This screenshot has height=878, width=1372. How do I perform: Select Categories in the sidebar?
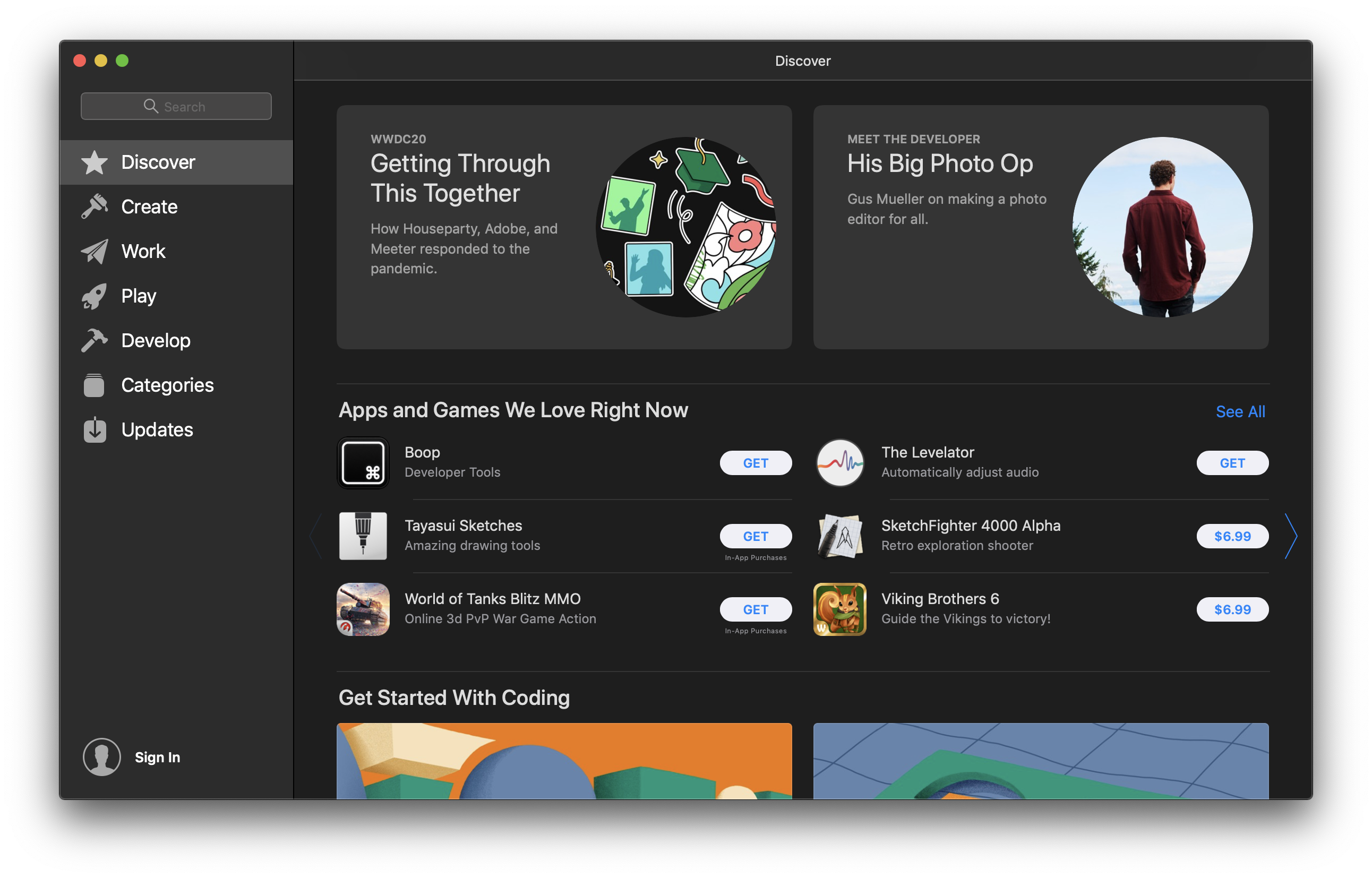(176, 385)
